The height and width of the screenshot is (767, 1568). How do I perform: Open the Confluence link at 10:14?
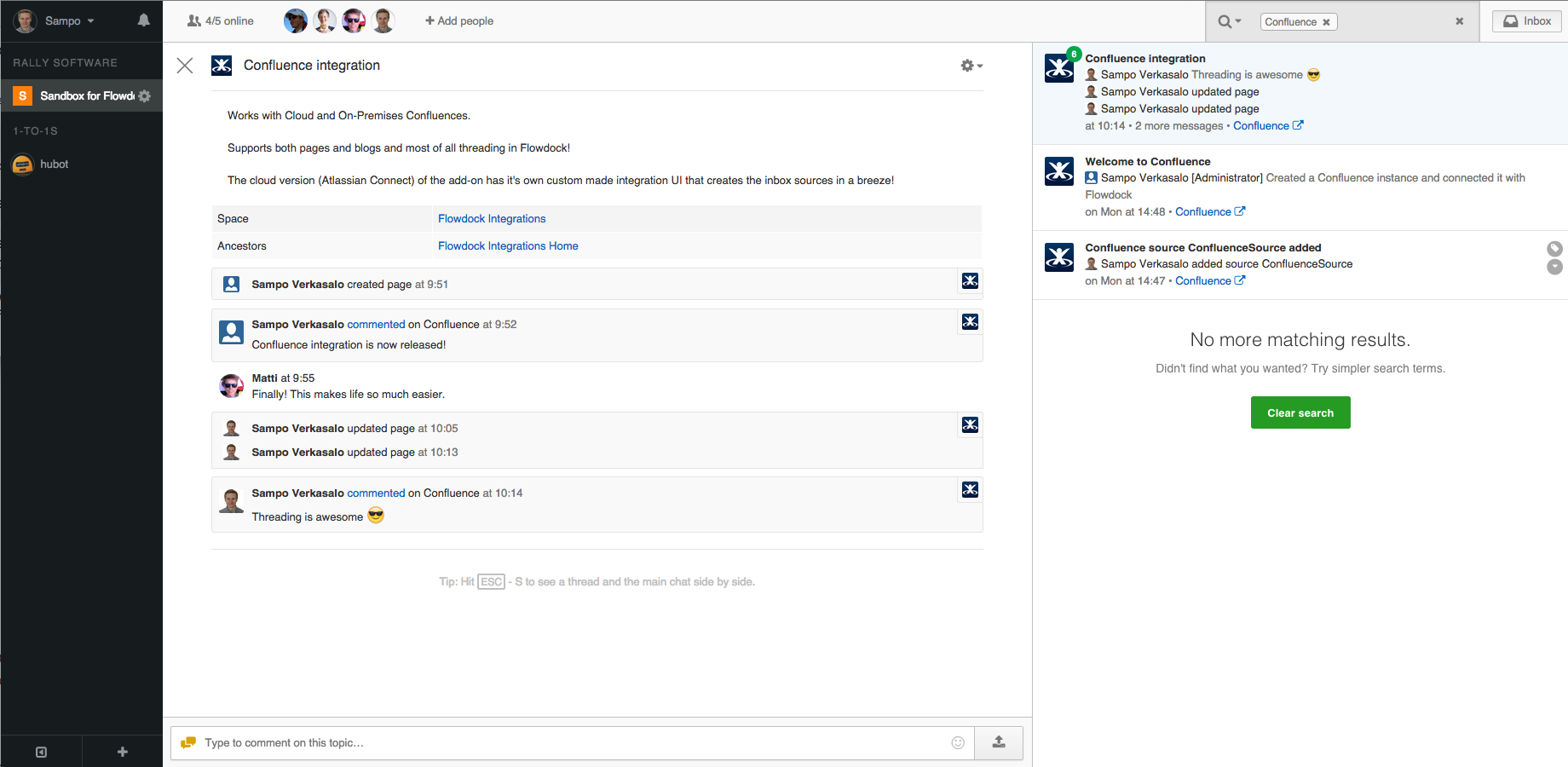click(x=1268, y=126)
